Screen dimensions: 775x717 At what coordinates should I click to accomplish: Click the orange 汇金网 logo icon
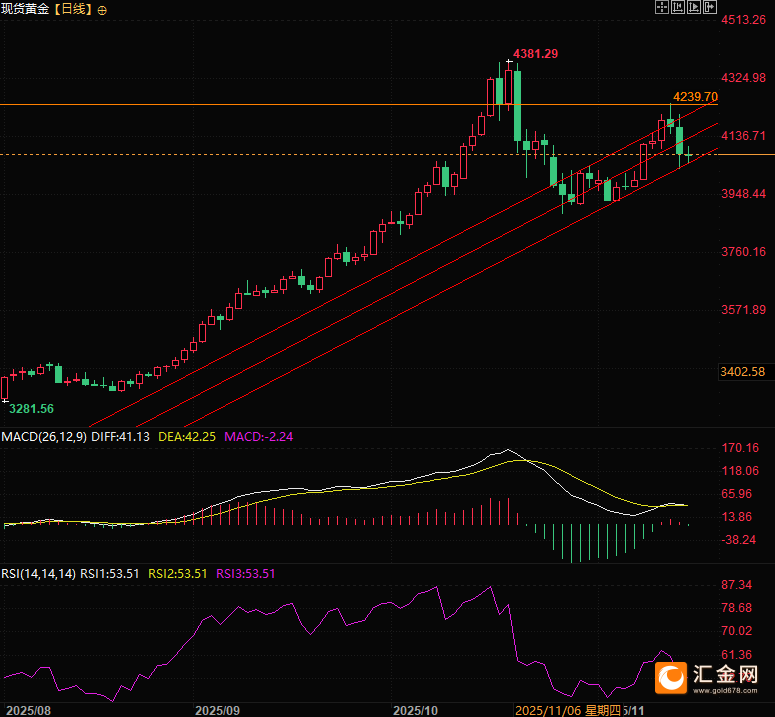(x=671, y=677)
